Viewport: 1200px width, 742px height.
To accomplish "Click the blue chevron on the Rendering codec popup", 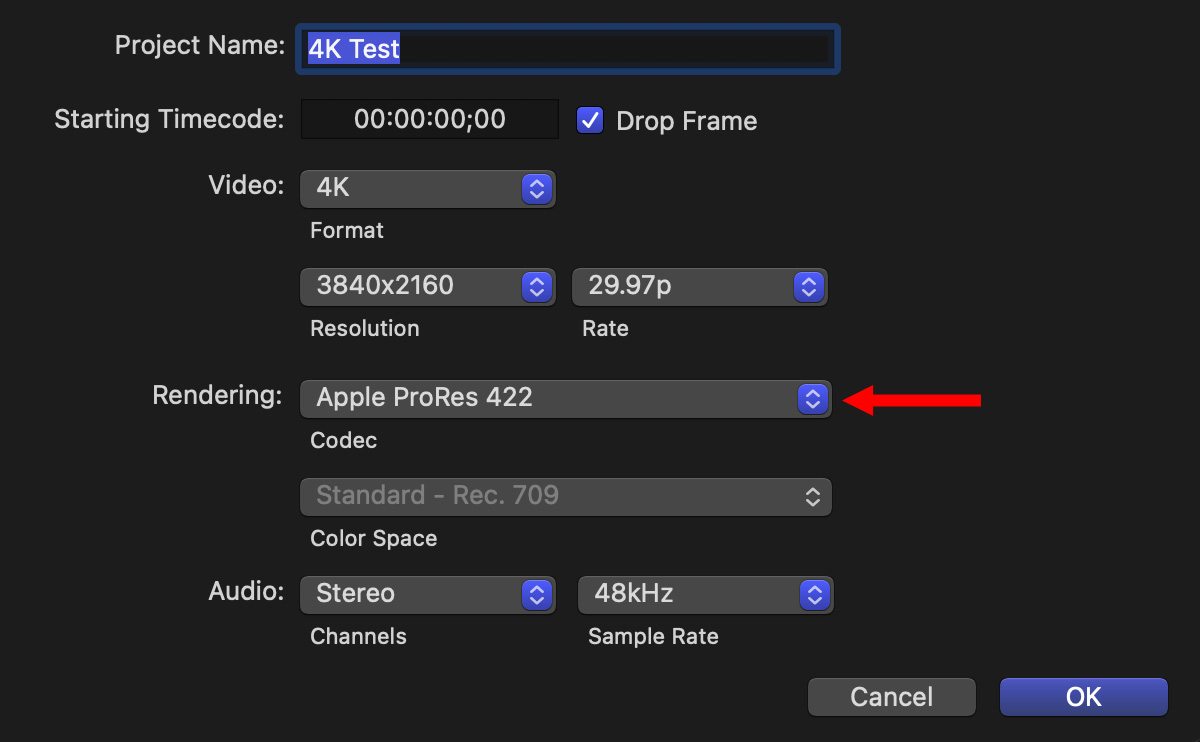I will click(x=813, y=398).
